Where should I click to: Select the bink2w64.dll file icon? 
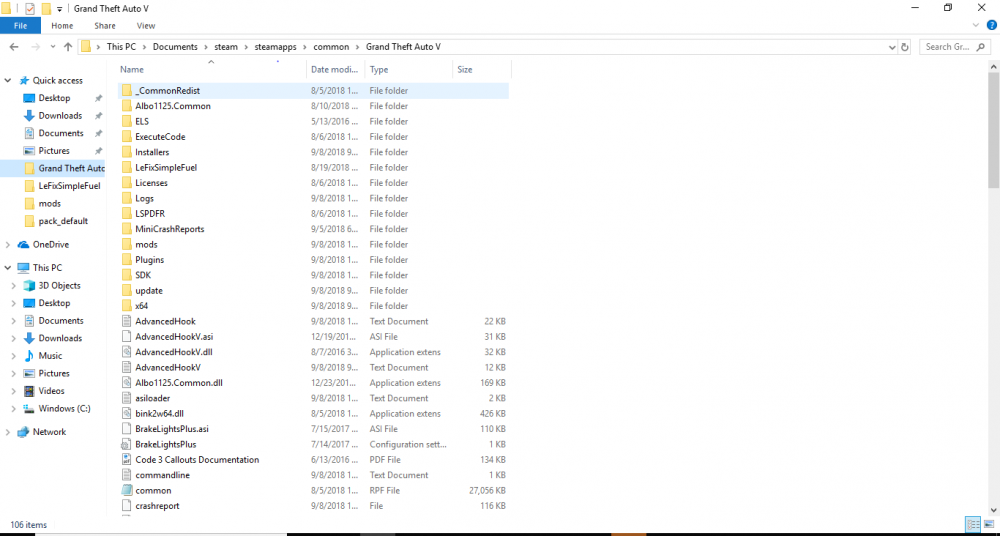point(126,413)
